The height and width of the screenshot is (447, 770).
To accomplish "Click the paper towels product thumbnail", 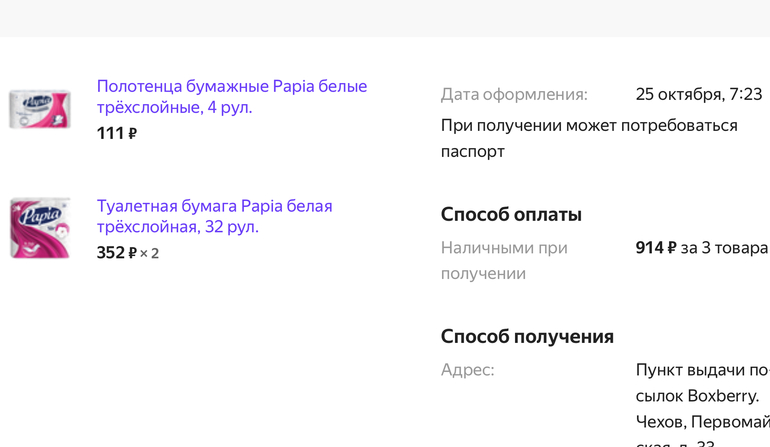I will (40, 108).
